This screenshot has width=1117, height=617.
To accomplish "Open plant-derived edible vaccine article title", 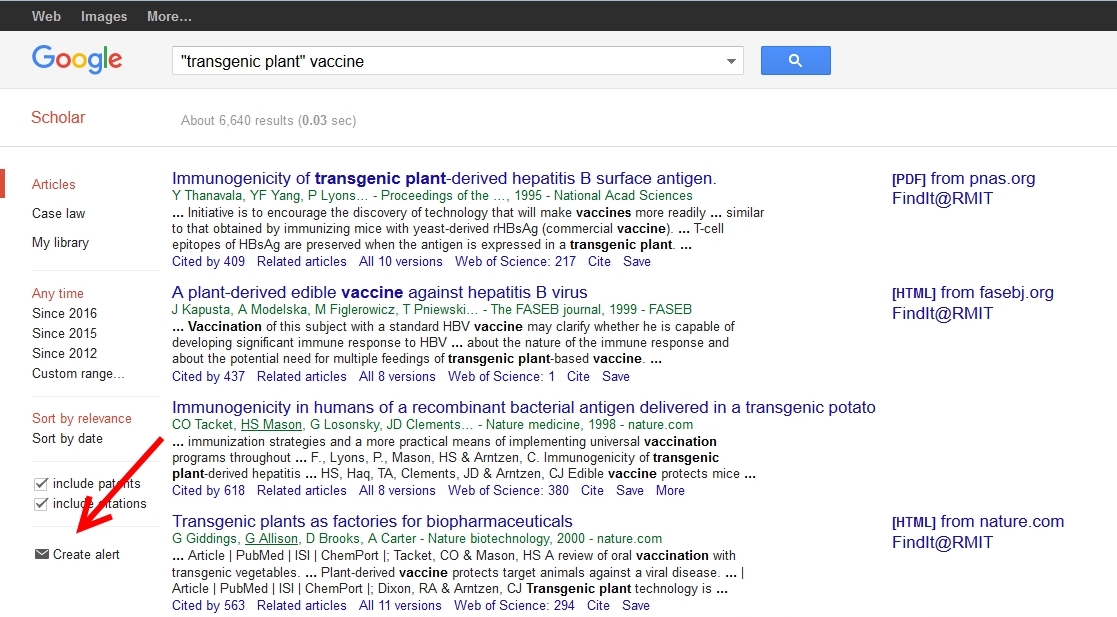I will tap(380, 292).
